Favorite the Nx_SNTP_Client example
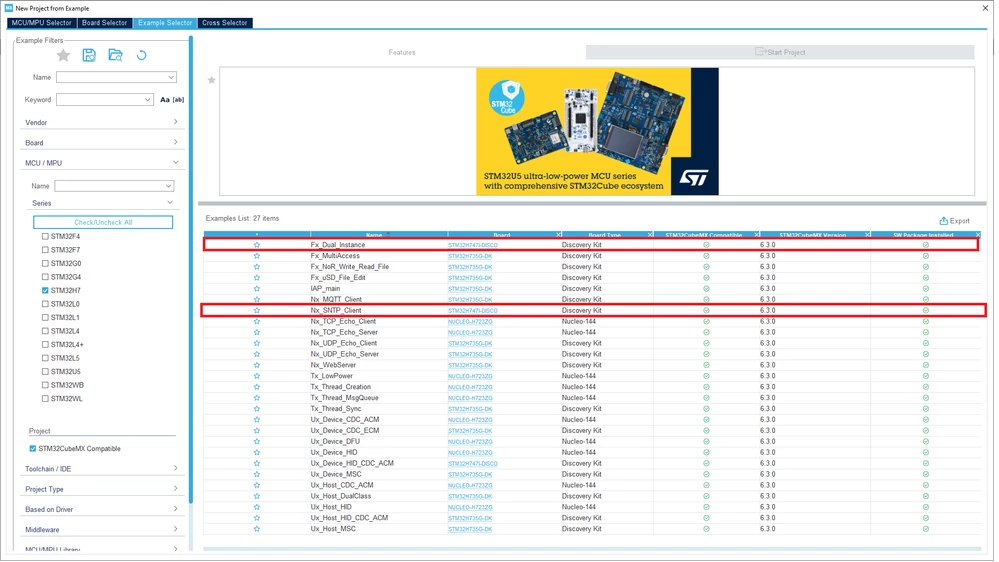The image size is (999, 562). (257, 310)
